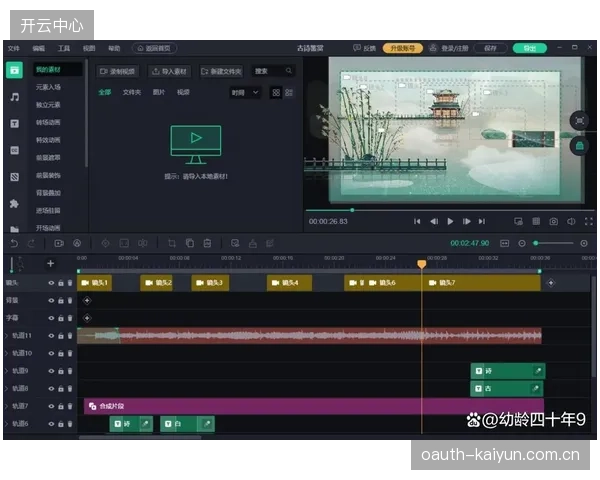Toggle lock on 轨道8 track
Screen dimensions: 600x480
60,389
